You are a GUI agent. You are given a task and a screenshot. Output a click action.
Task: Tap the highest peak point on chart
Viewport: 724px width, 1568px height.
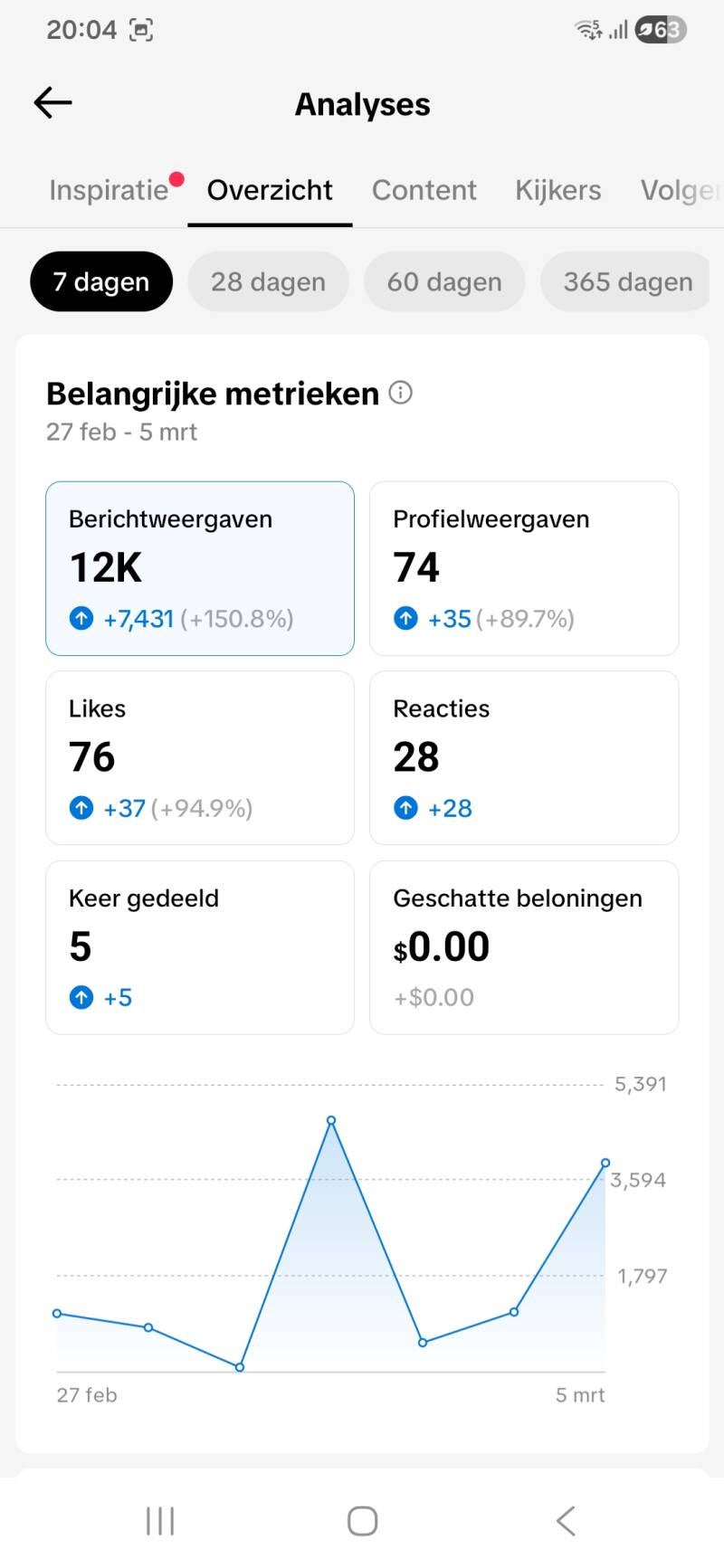[331, 1121]
